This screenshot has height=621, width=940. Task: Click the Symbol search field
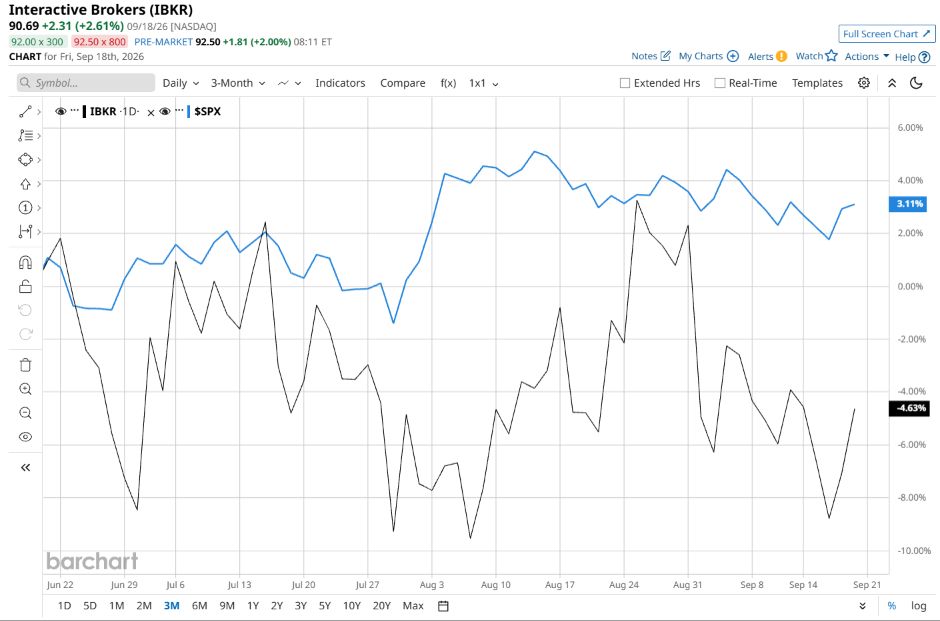(x=86, y=83)
